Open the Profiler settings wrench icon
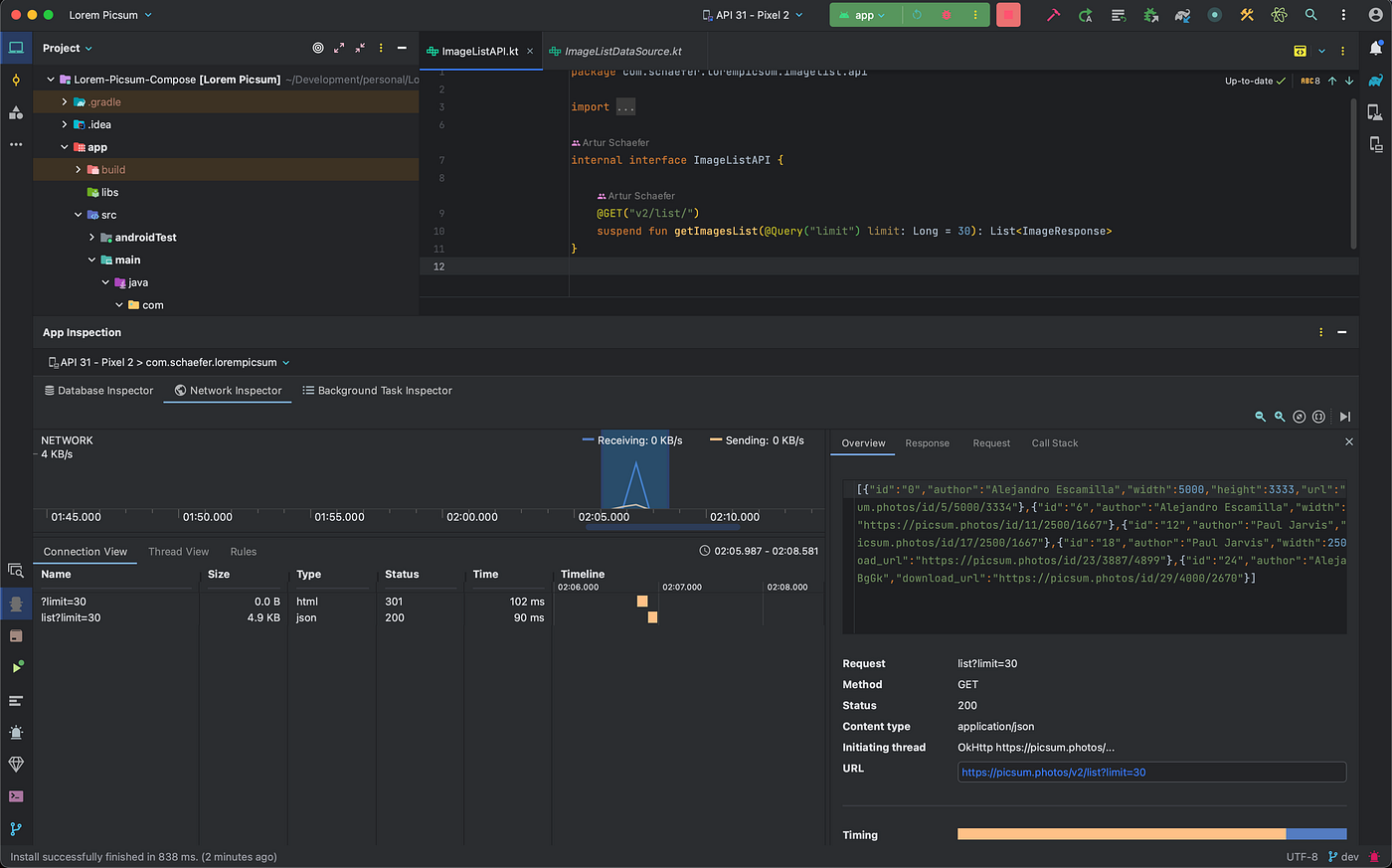Screen dimensions: 1392x868 pos(1247,15)
